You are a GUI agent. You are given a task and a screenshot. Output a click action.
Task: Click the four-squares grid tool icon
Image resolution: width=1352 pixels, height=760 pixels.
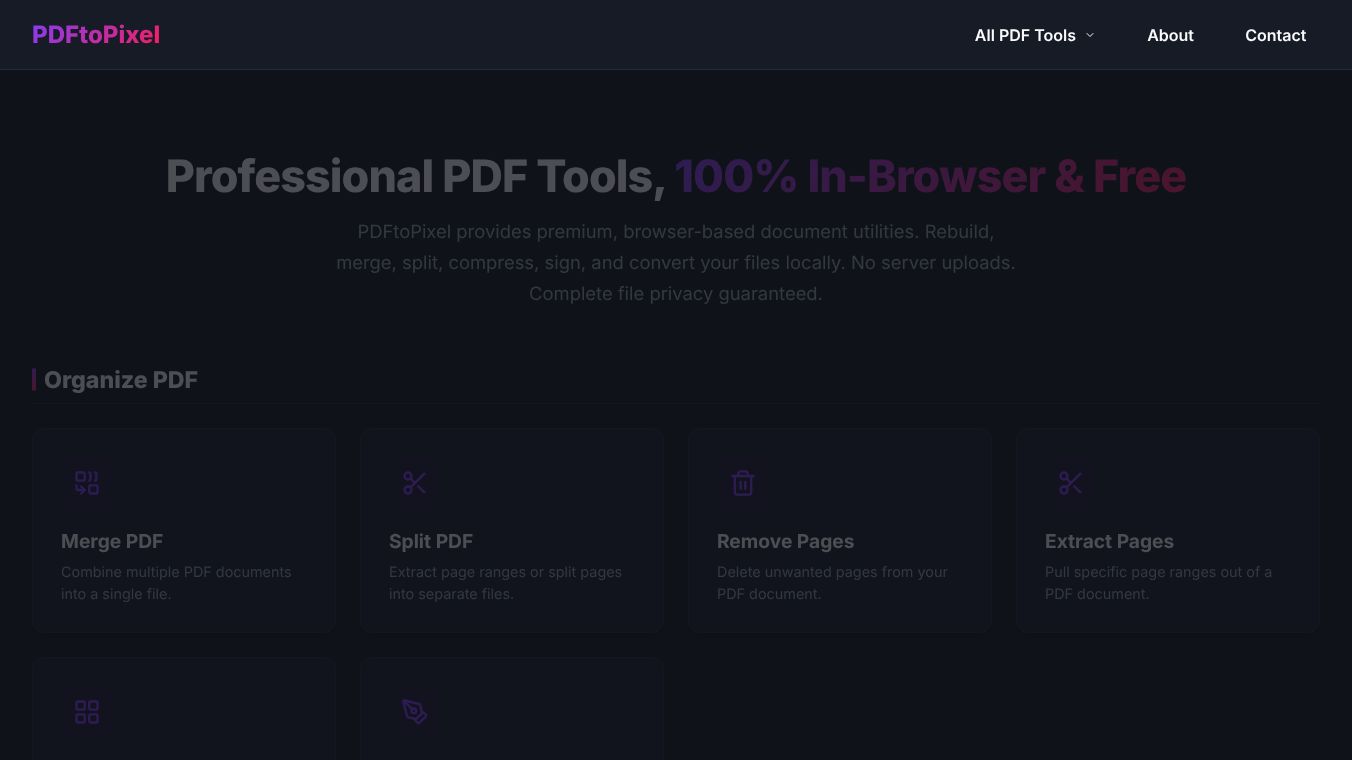click(x=87, y=712)
